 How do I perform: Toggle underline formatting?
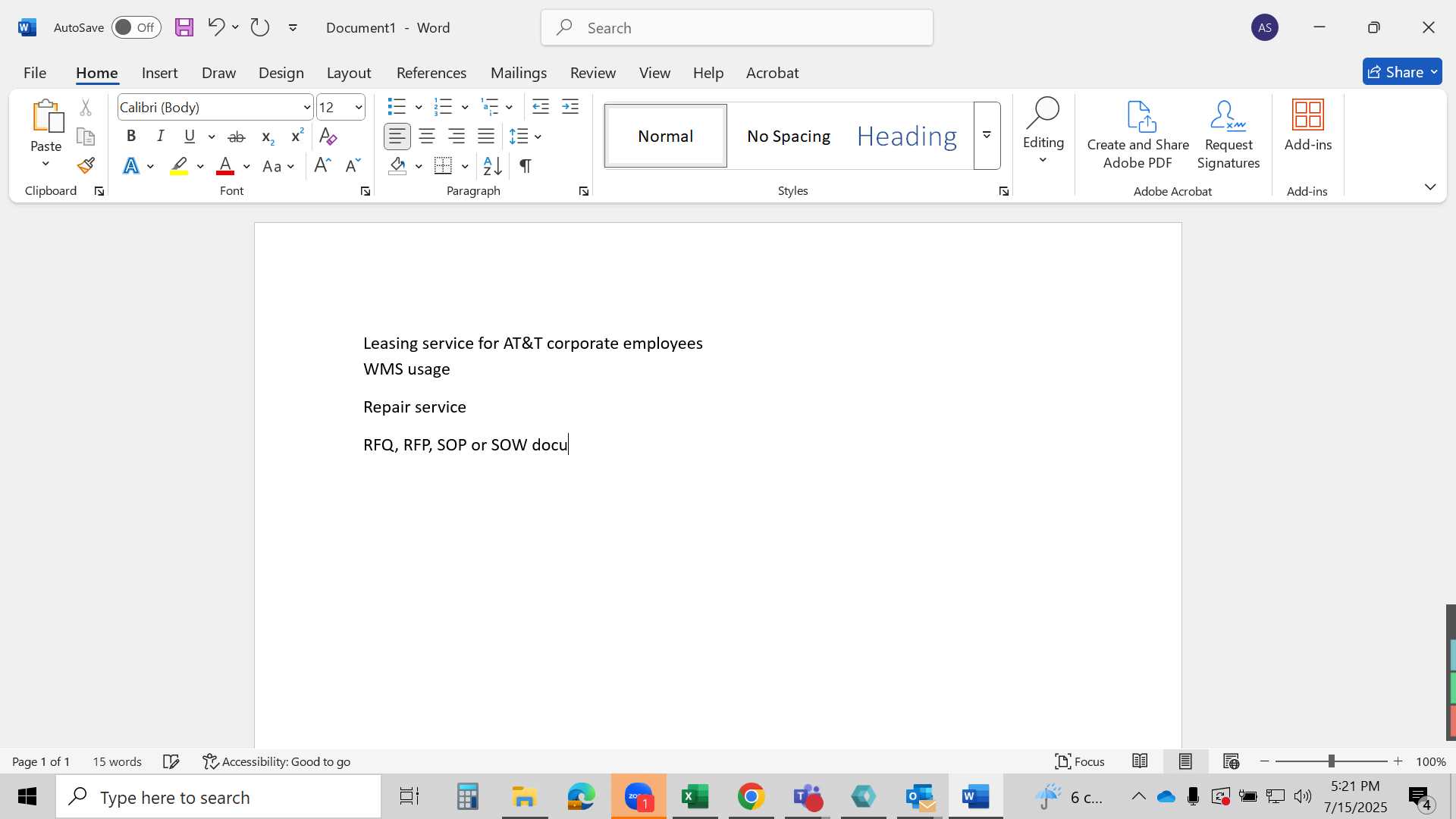pos(190,136)
